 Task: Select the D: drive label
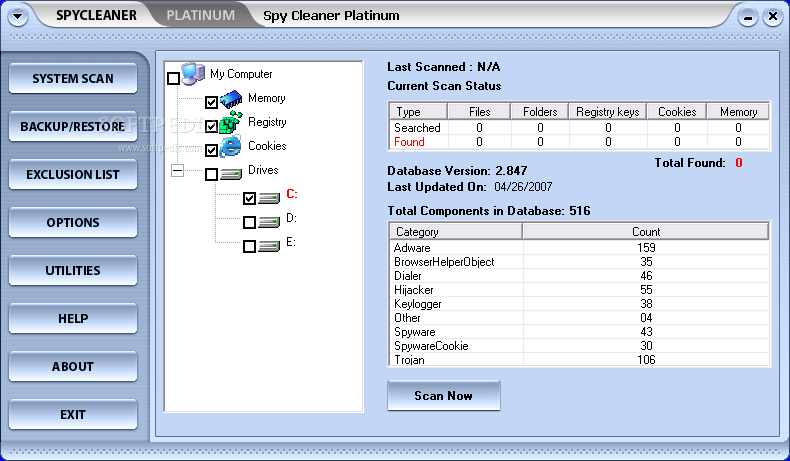coord(291,218)
